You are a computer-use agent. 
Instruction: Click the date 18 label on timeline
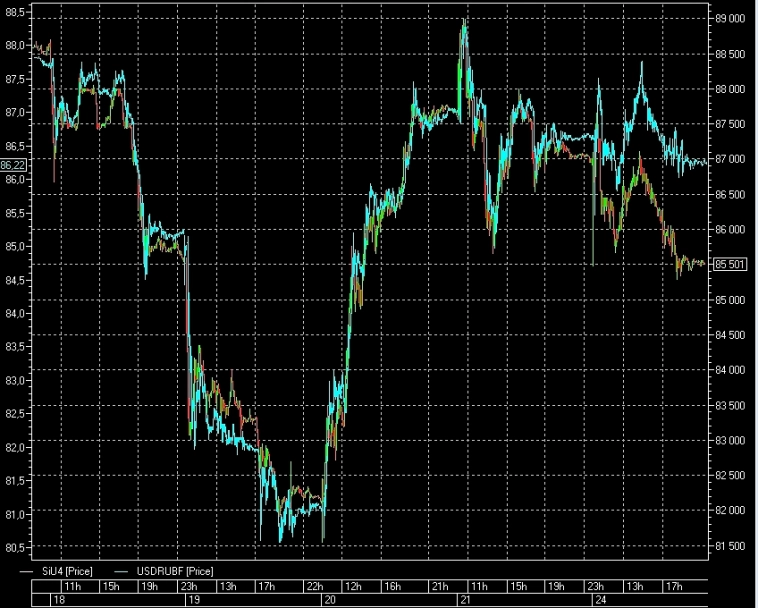coord(59,600)
